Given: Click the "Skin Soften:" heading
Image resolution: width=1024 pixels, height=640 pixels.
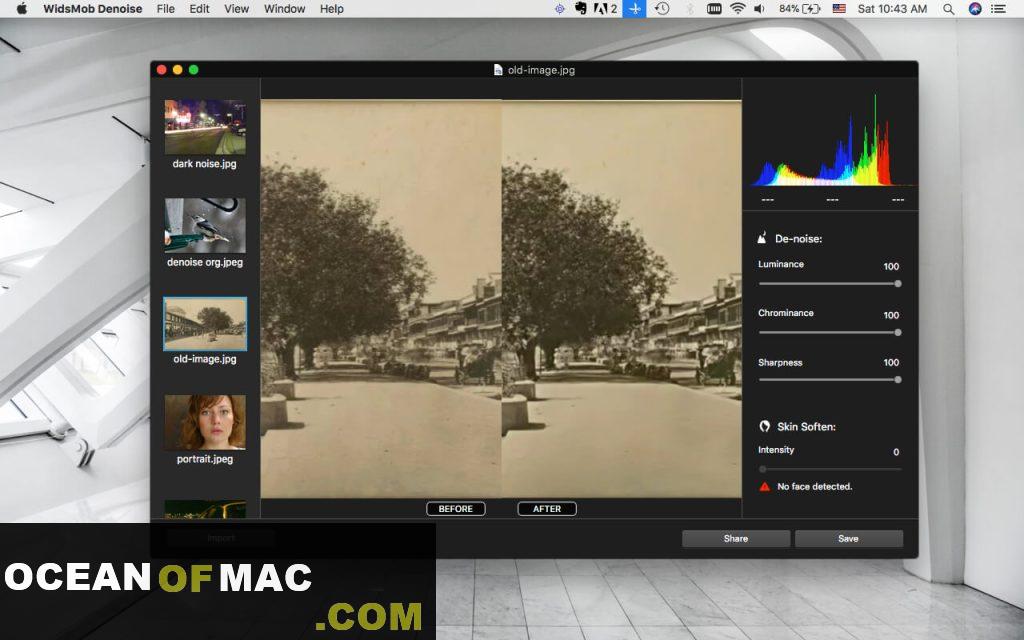Looking at the screenshot, I should tap(806, 426).
